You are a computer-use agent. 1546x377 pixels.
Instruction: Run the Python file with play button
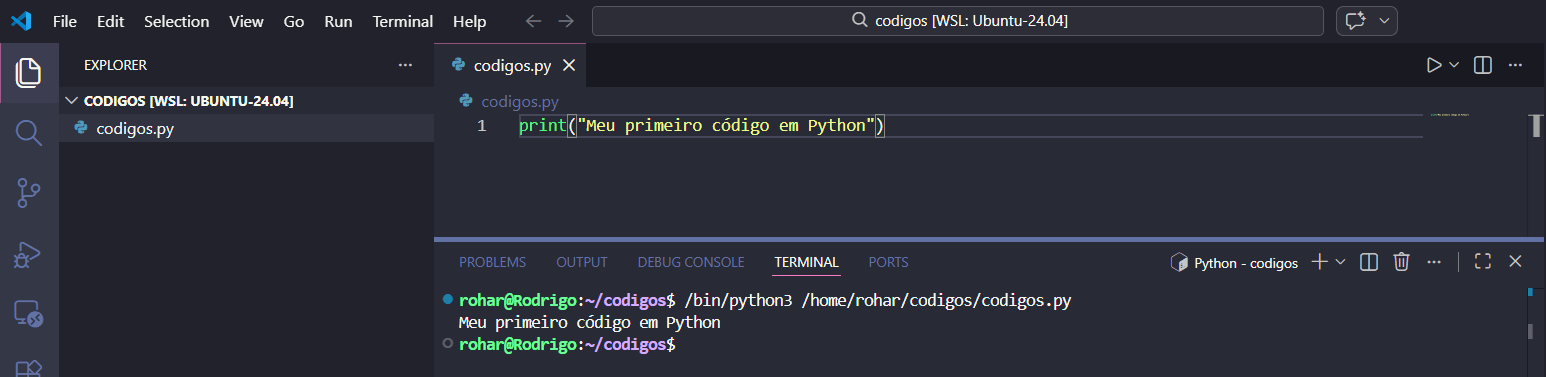1434,65
